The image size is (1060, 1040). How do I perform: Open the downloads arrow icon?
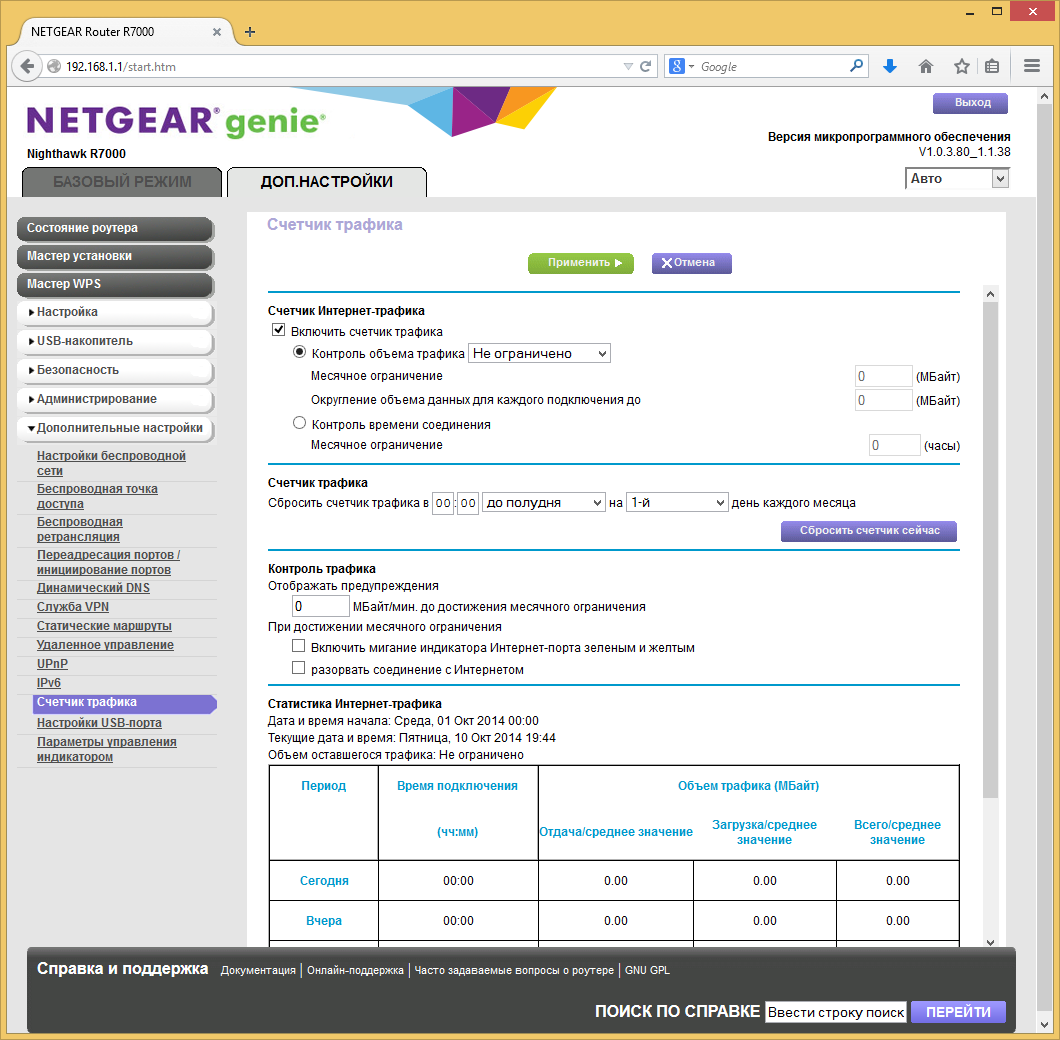tap(890, 66)
